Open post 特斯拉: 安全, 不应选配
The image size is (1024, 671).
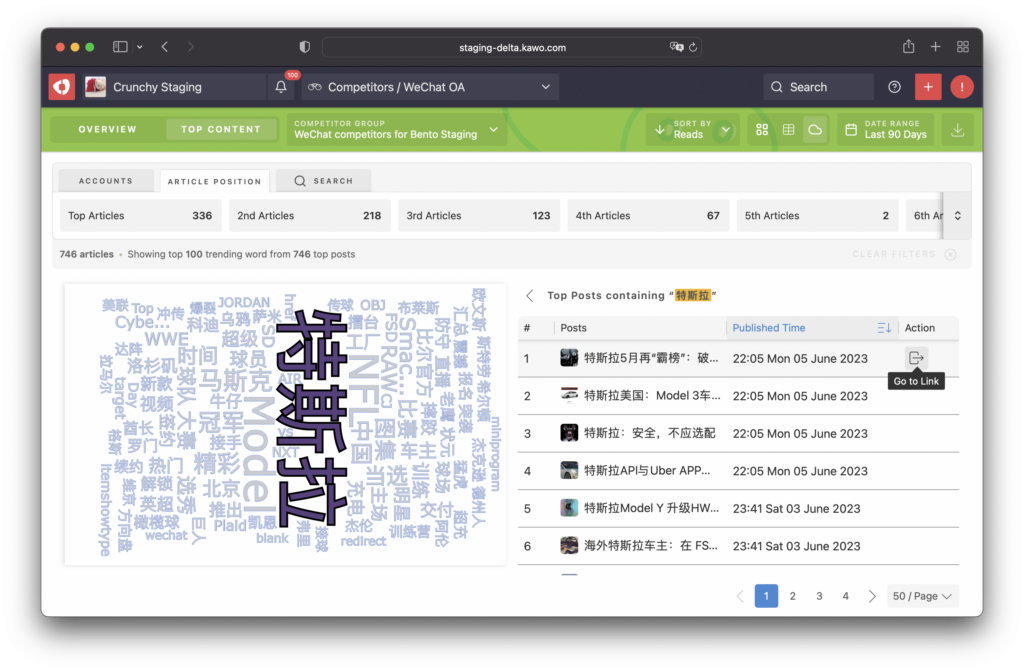(x=650, y=433)
